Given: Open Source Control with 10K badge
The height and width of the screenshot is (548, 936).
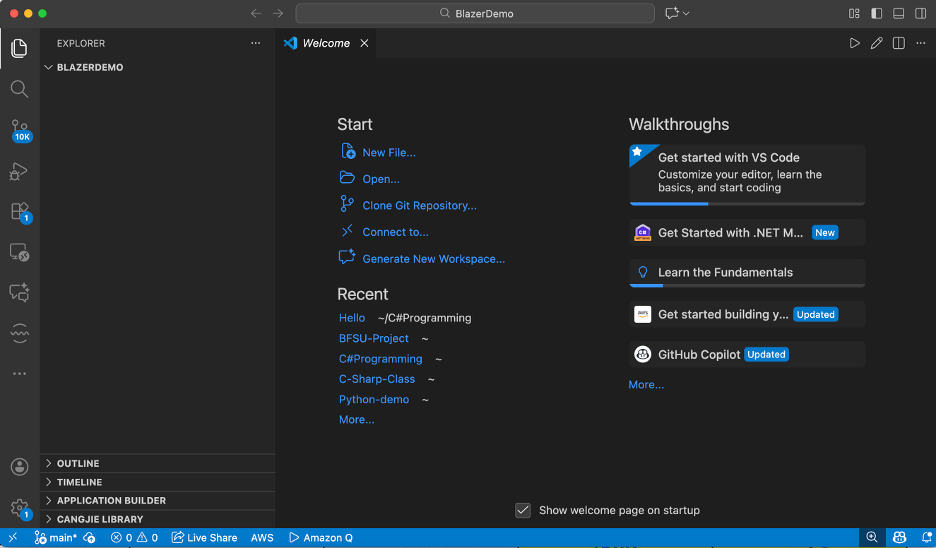Looking at the screenshot, I should point(20,130).
